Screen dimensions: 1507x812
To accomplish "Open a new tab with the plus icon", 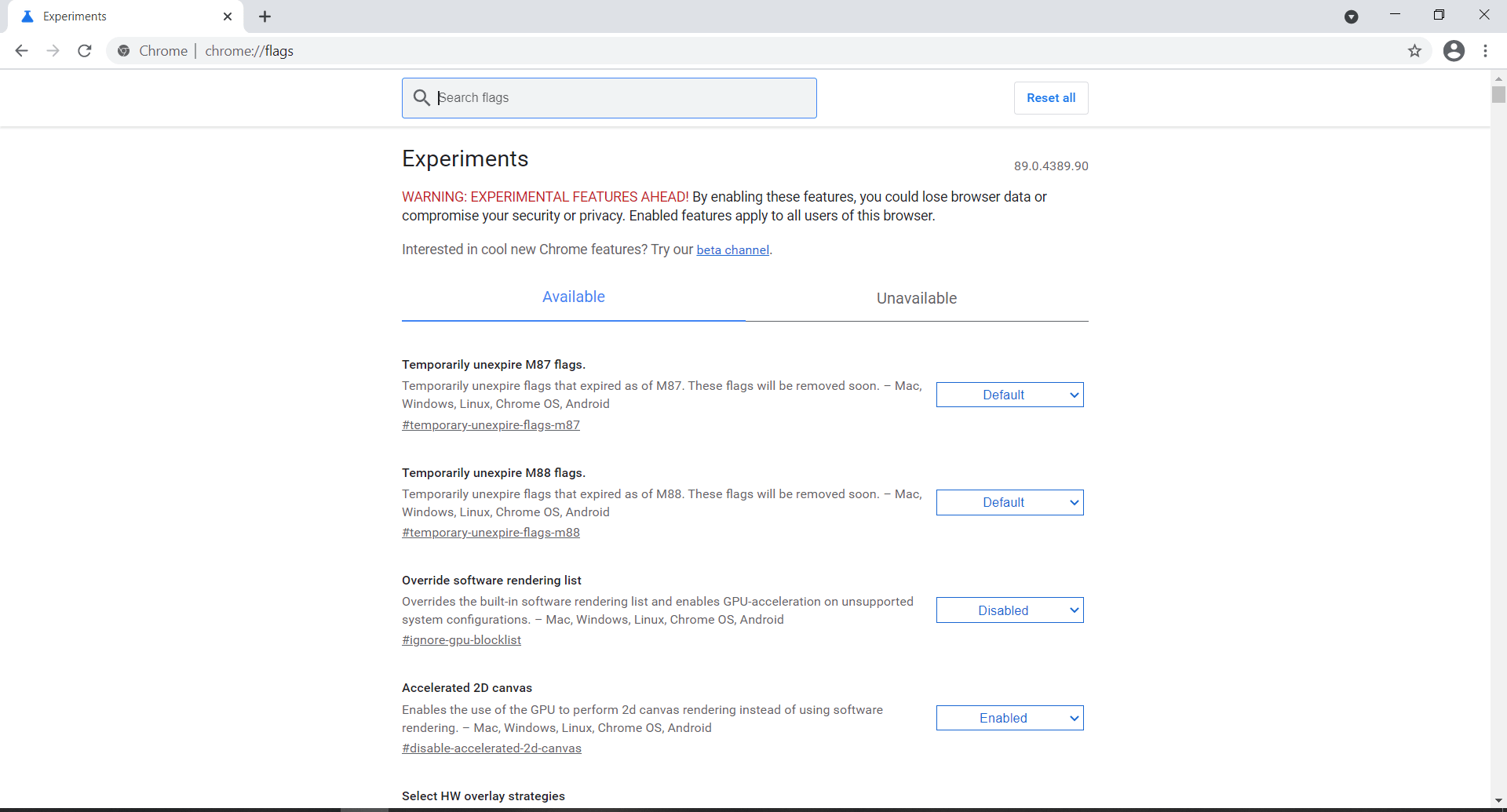I will click(265, 16).
